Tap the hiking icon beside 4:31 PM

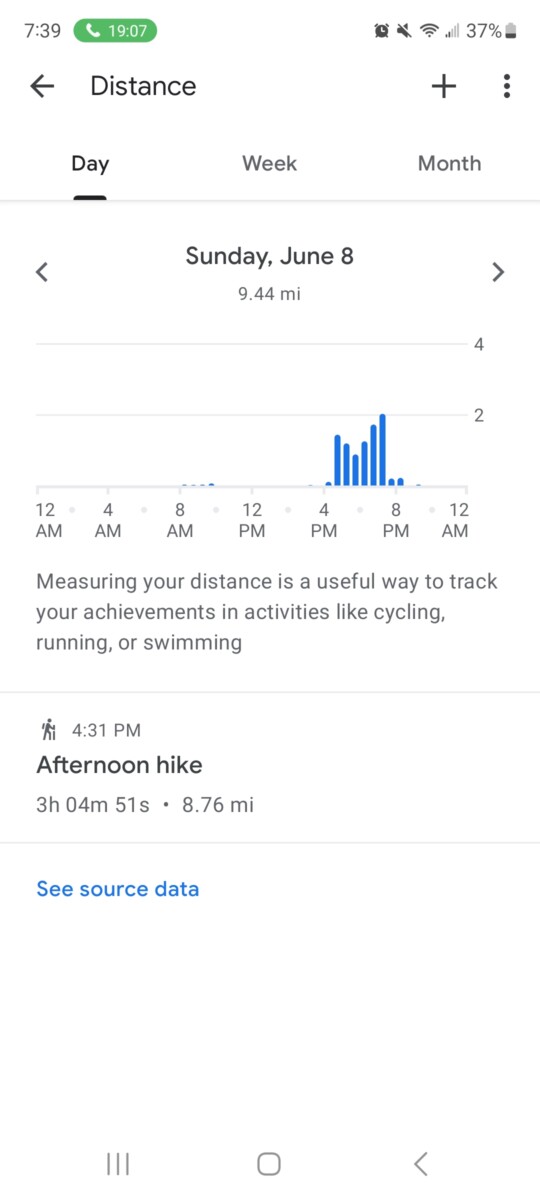46,730
